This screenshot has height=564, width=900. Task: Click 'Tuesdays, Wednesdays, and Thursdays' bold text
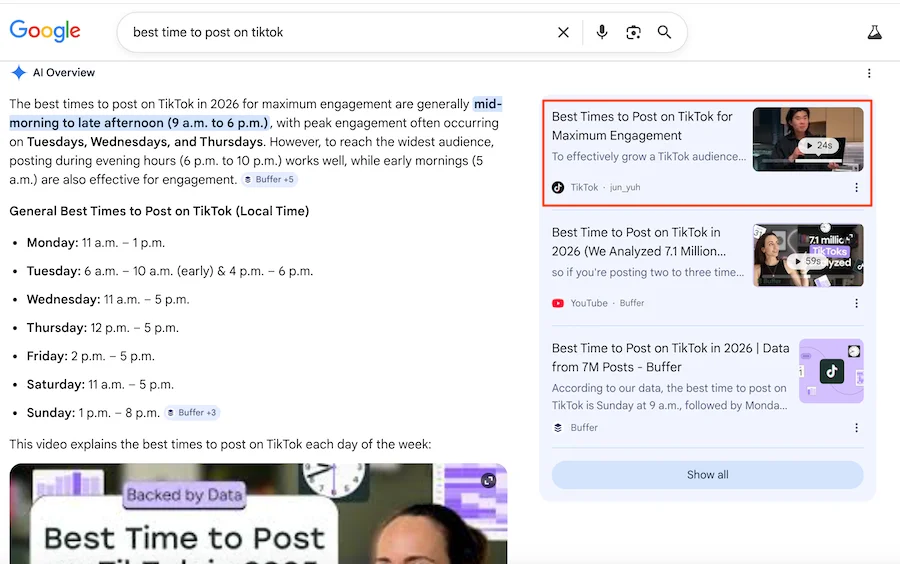(145, 142)
